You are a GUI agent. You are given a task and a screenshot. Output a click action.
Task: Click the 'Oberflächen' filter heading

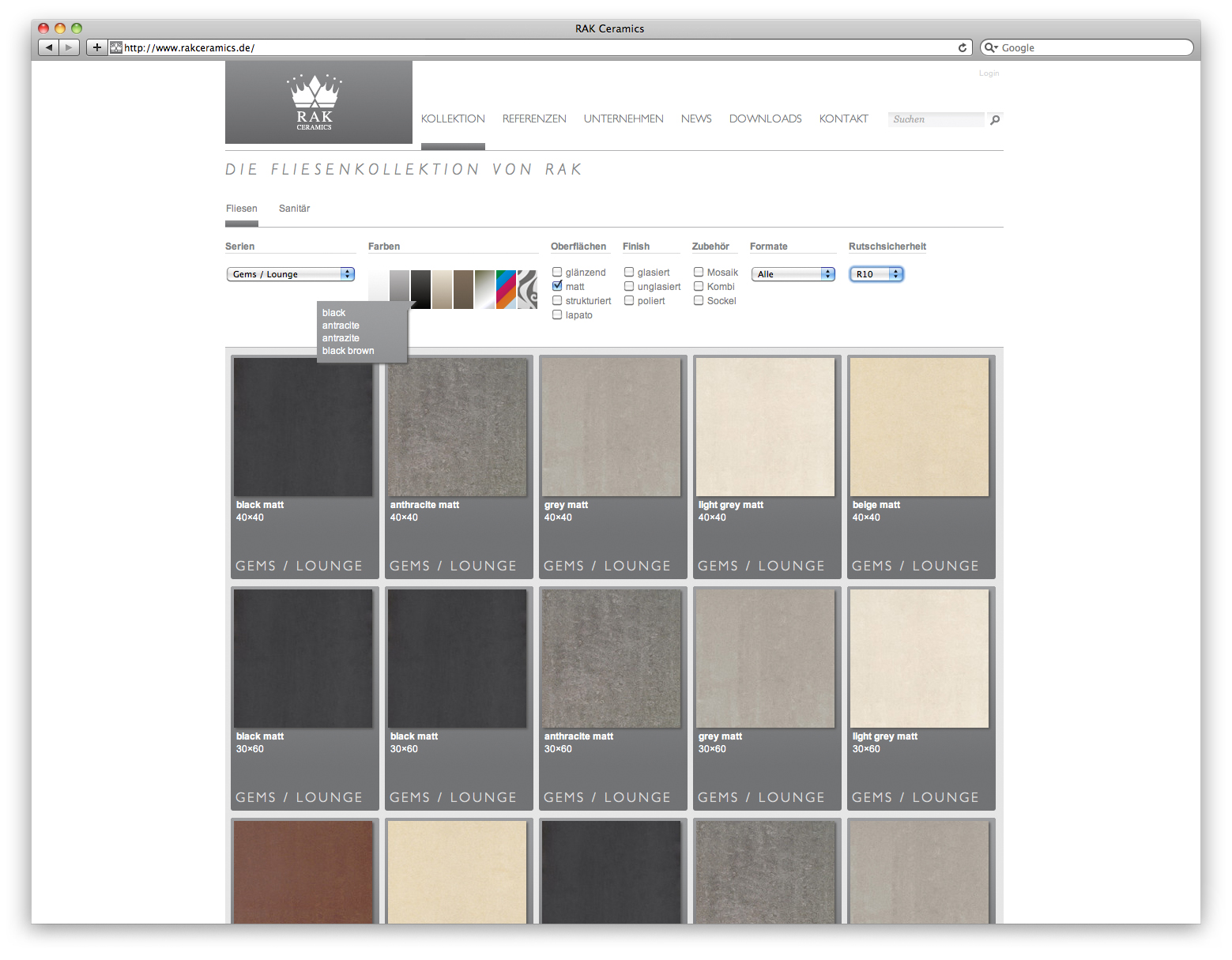click(x=578, y=247)
